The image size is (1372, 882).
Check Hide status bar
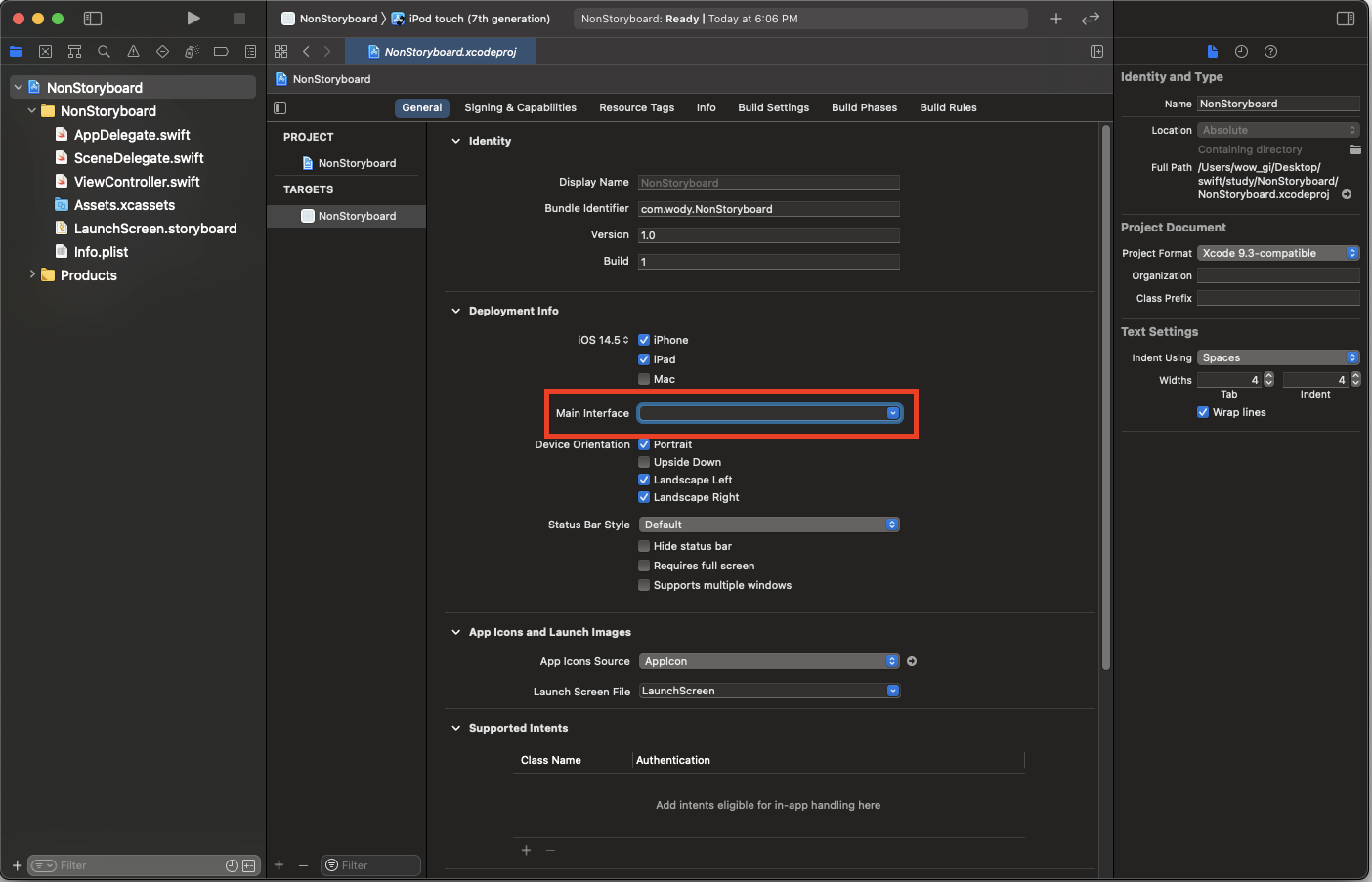(x=644, y=546)
